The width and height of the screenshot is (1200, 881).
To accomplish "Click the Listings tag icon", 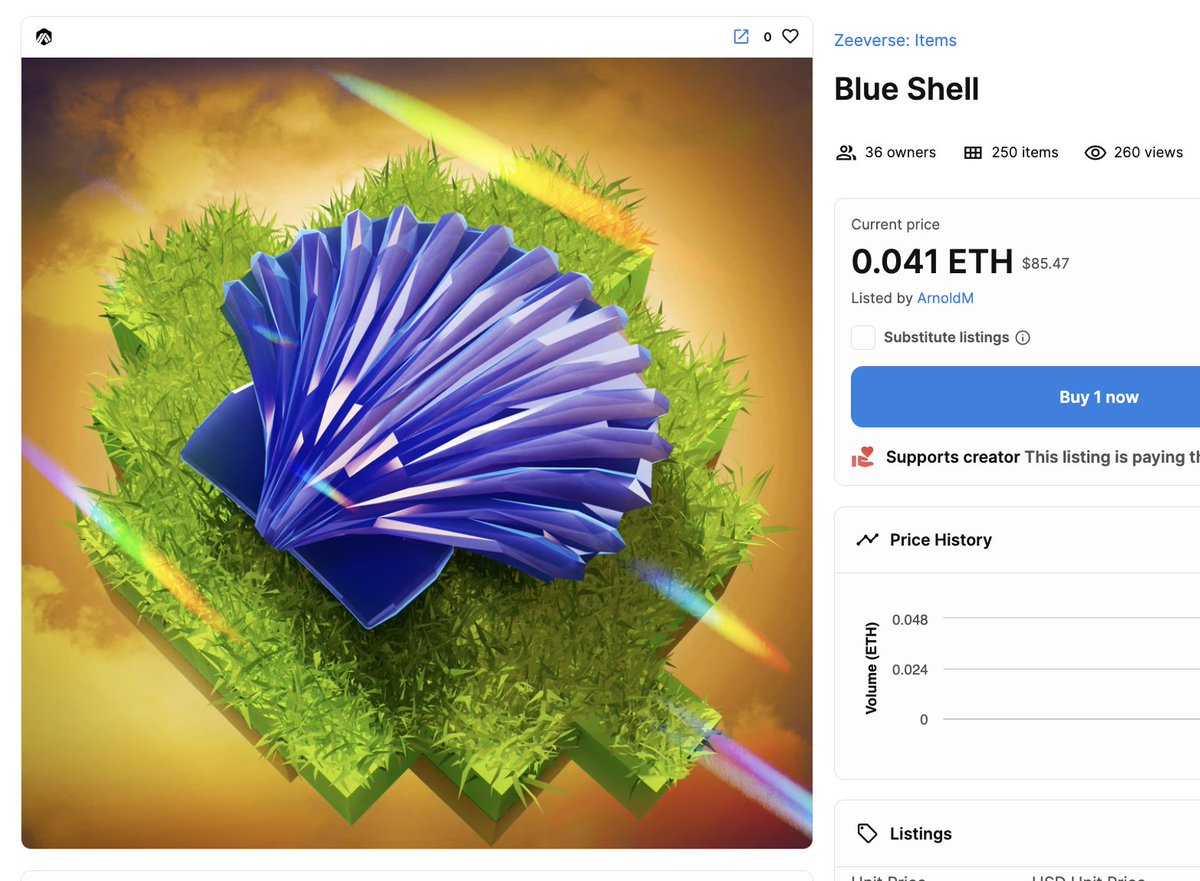I will (x=867, y=834).
